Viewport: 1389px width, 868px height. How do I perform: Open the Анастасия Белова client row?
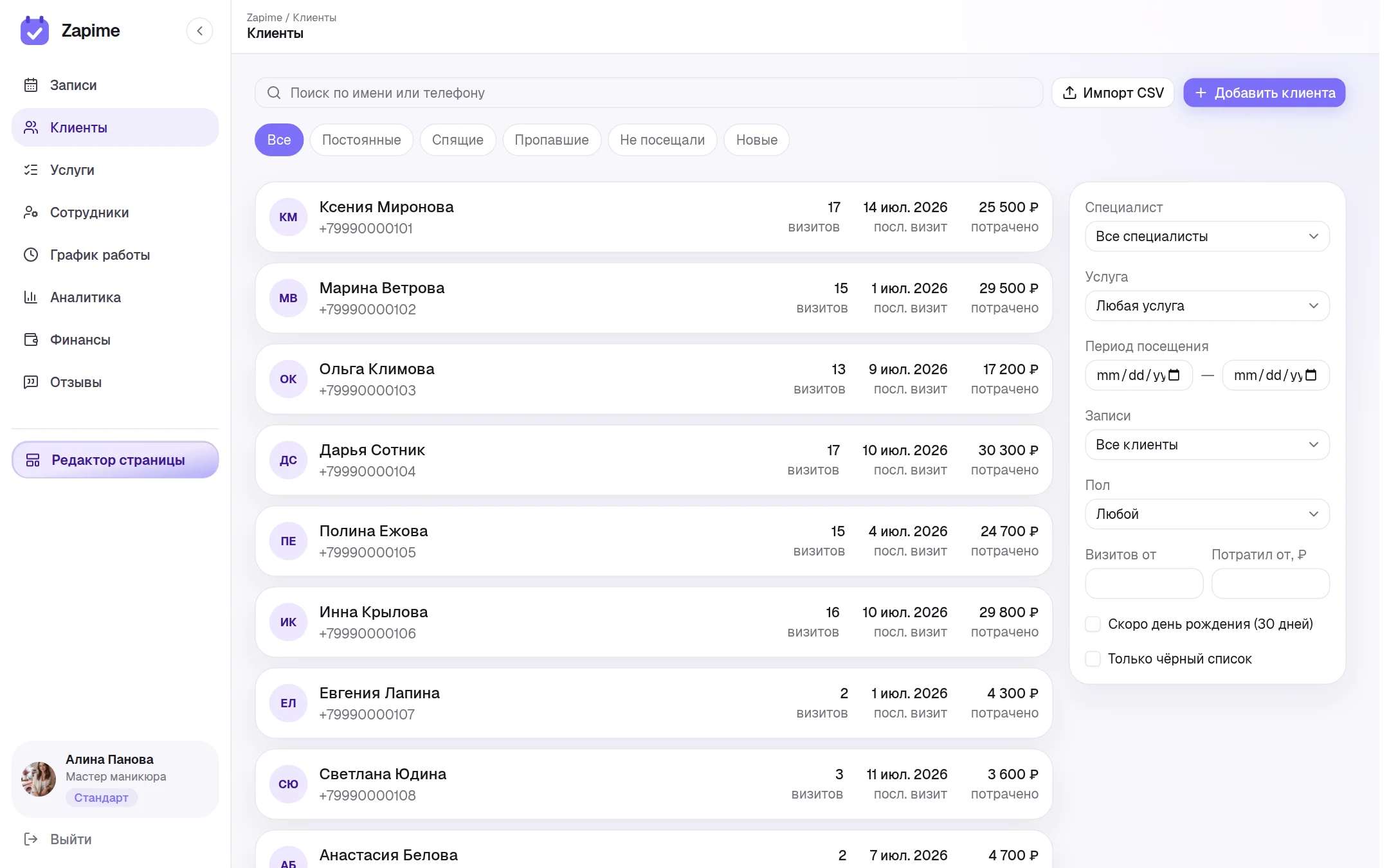tap(653, 849)
